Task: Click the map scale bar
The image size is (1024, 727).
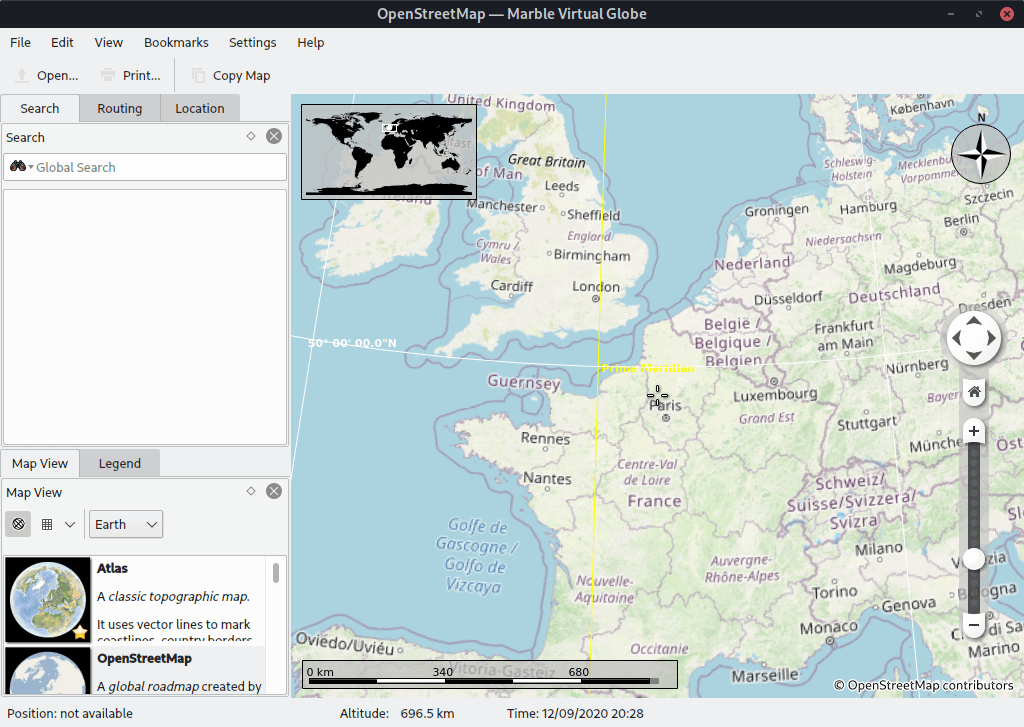Action: 489,675
